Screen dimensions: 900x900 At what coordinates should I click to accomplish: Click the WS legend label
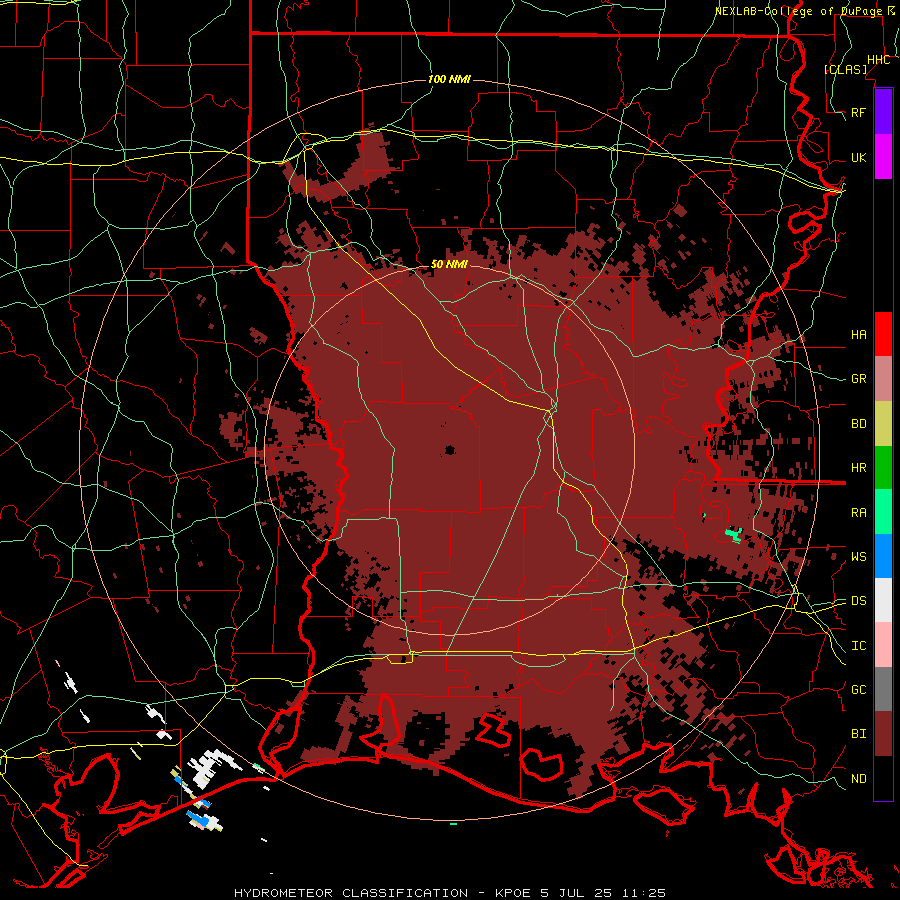(858, 556)
